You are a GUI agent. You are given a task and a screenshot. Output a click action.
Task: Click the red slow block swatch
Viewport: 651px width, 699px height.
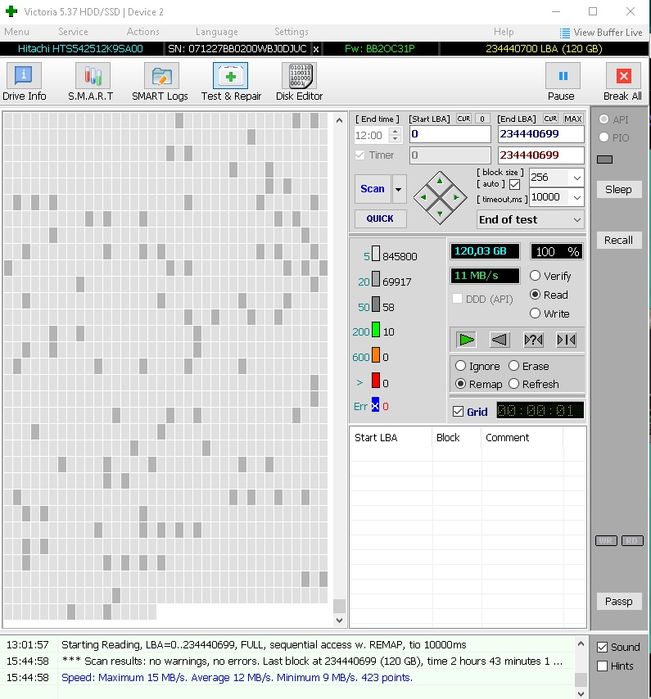tap(376, 380)
